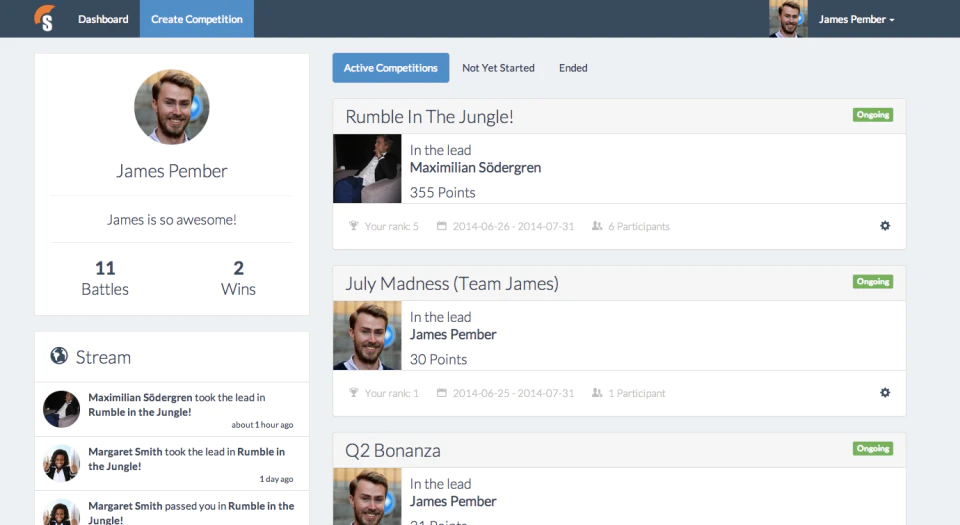Screen dimensions: 960x525
Task: Expand the James Pember user dropdown
Action: click(x=856, y=19)
